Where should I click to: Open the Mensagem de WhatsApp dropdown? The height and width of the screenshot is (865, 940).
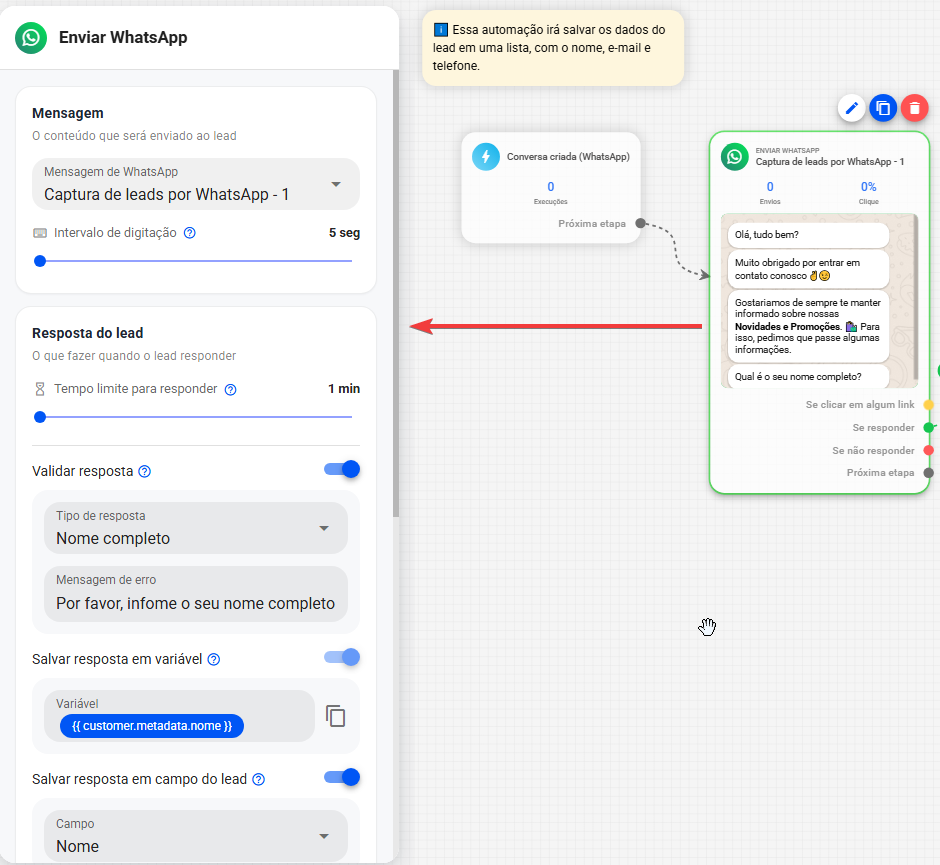(x=196, y=184)
